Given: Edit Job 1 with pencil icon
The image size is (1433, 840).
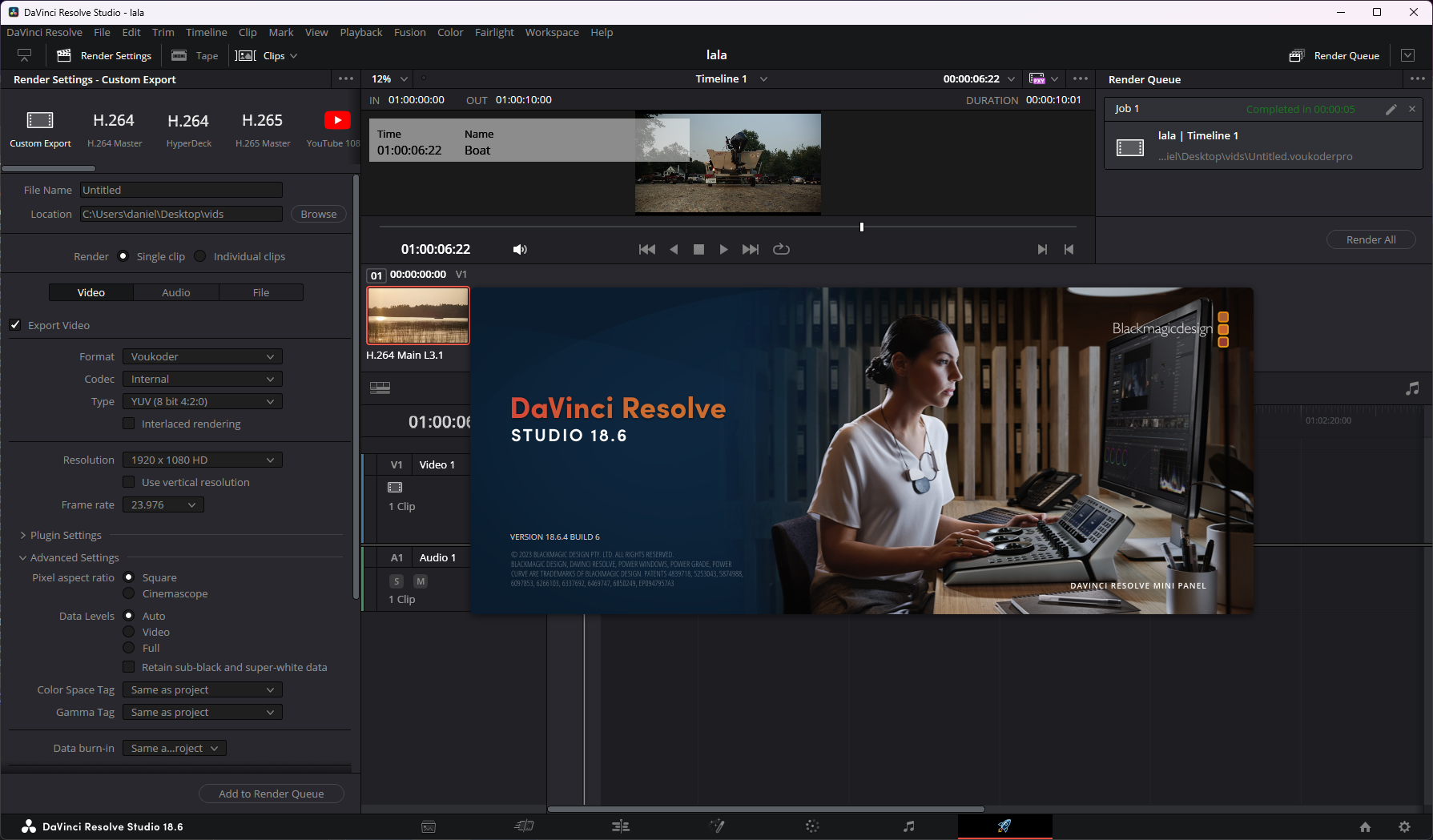Looking at the screenshot, I should [1391, 109].
